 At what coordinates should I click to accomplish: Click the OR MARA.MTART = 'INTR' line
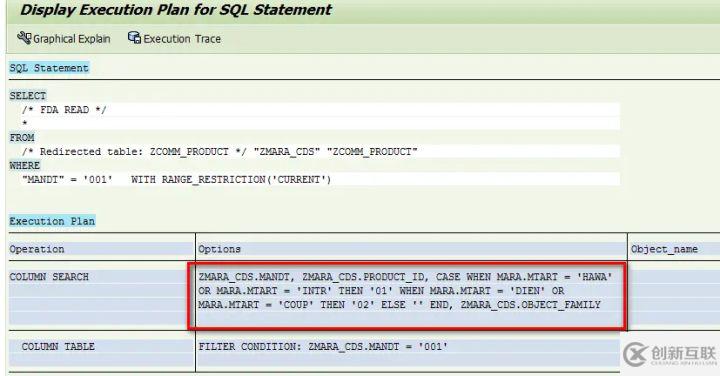point(381,291)
